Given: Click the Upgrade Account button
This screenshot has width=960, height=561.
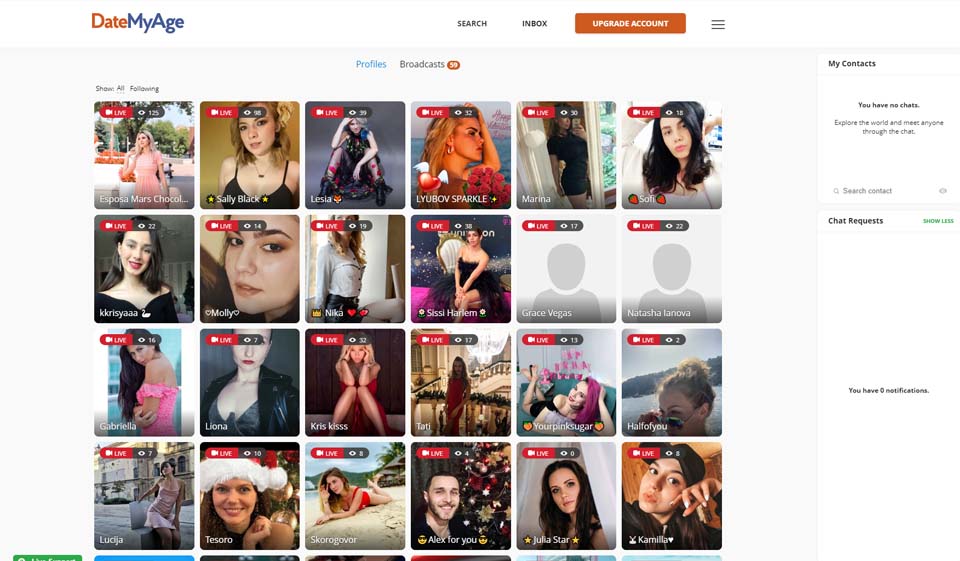Looking at the screenshot, I should [630, 24].
